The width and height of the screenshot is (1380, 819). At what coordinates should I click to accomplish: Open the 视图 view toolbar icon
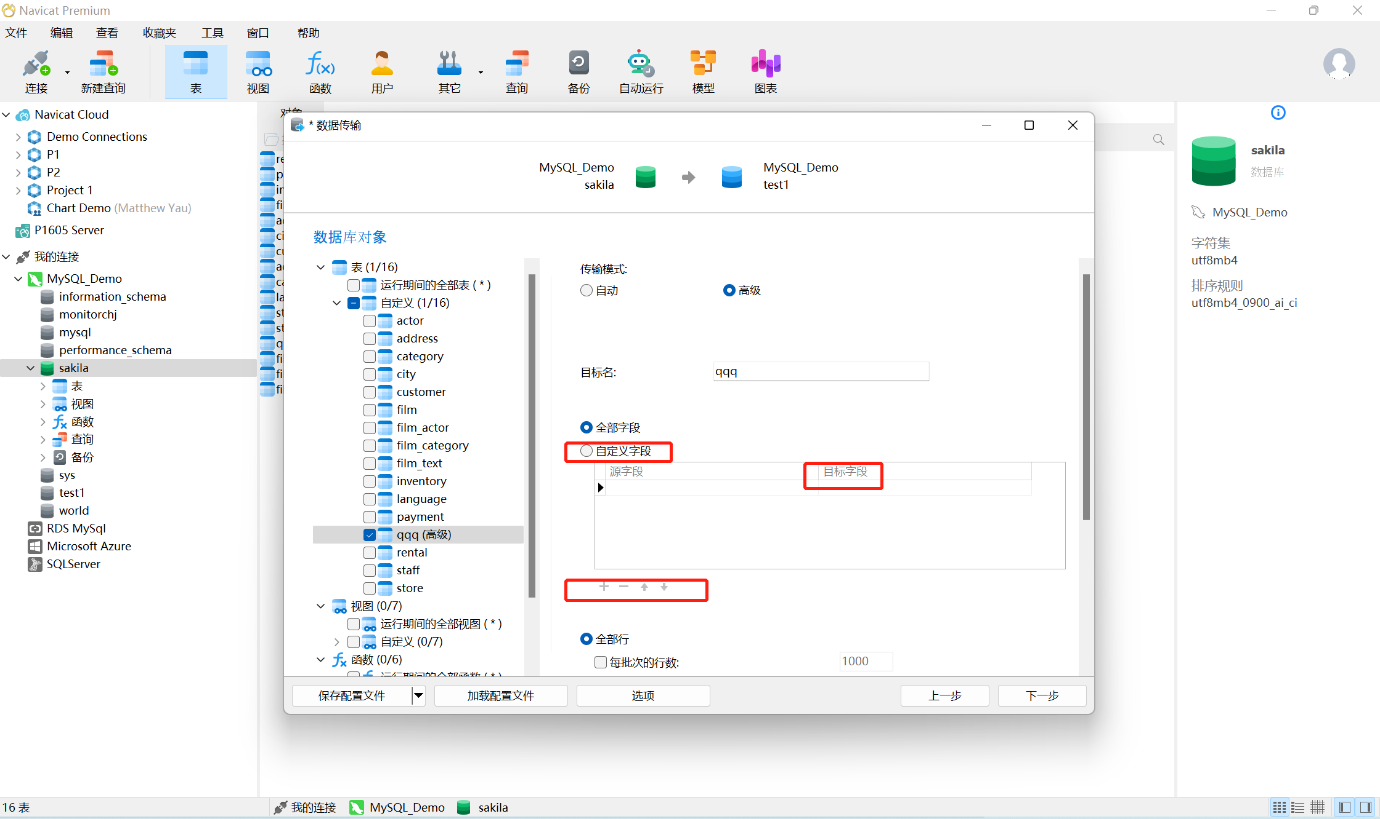(x=258, y=72)
